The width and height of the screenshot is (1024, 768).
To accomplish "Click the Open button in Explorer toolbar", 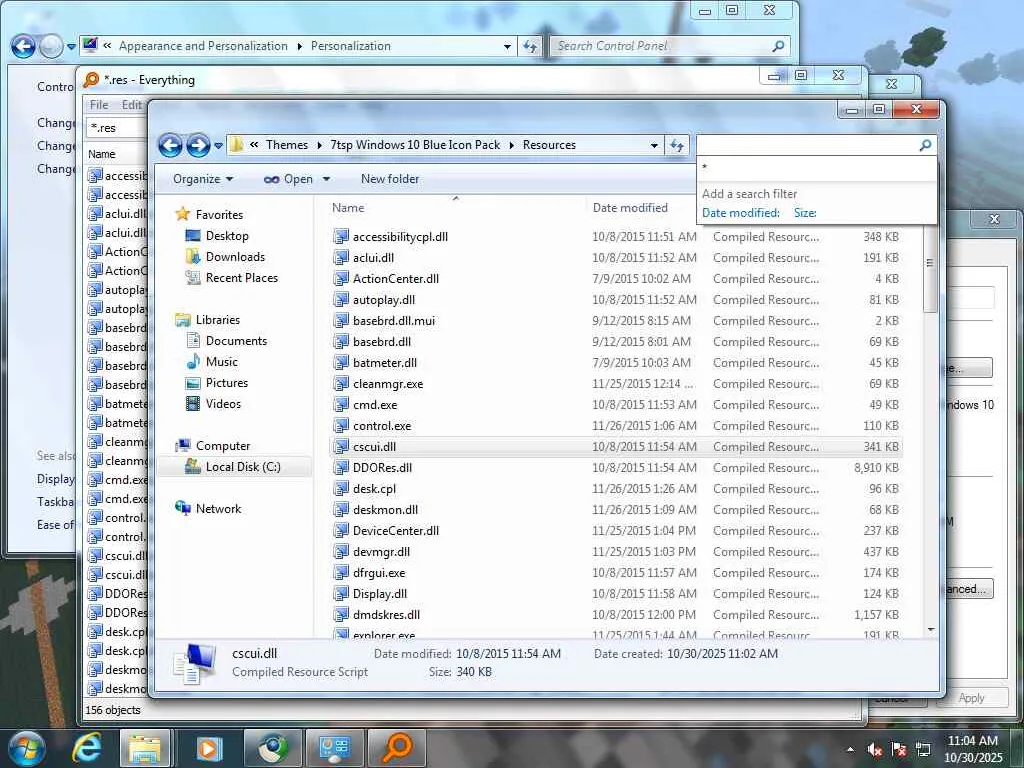I will [x=288, y=179].
